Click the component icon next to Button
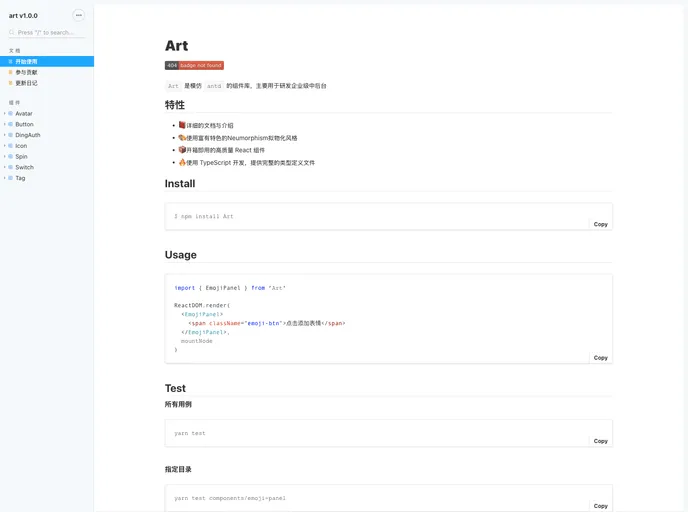 coord(11,124)
